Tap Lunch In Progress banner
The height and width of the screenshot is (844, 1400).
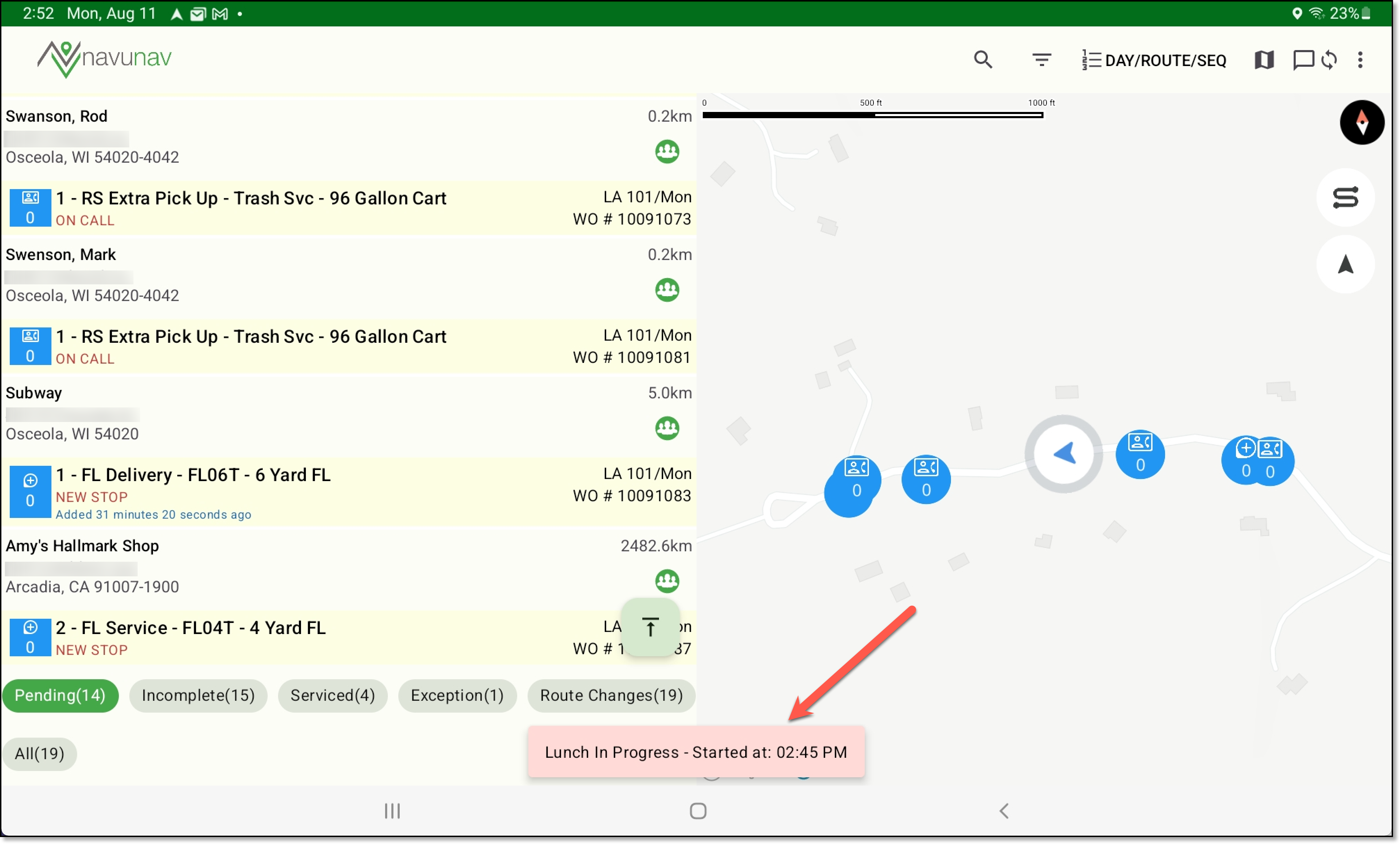[695, 752]
